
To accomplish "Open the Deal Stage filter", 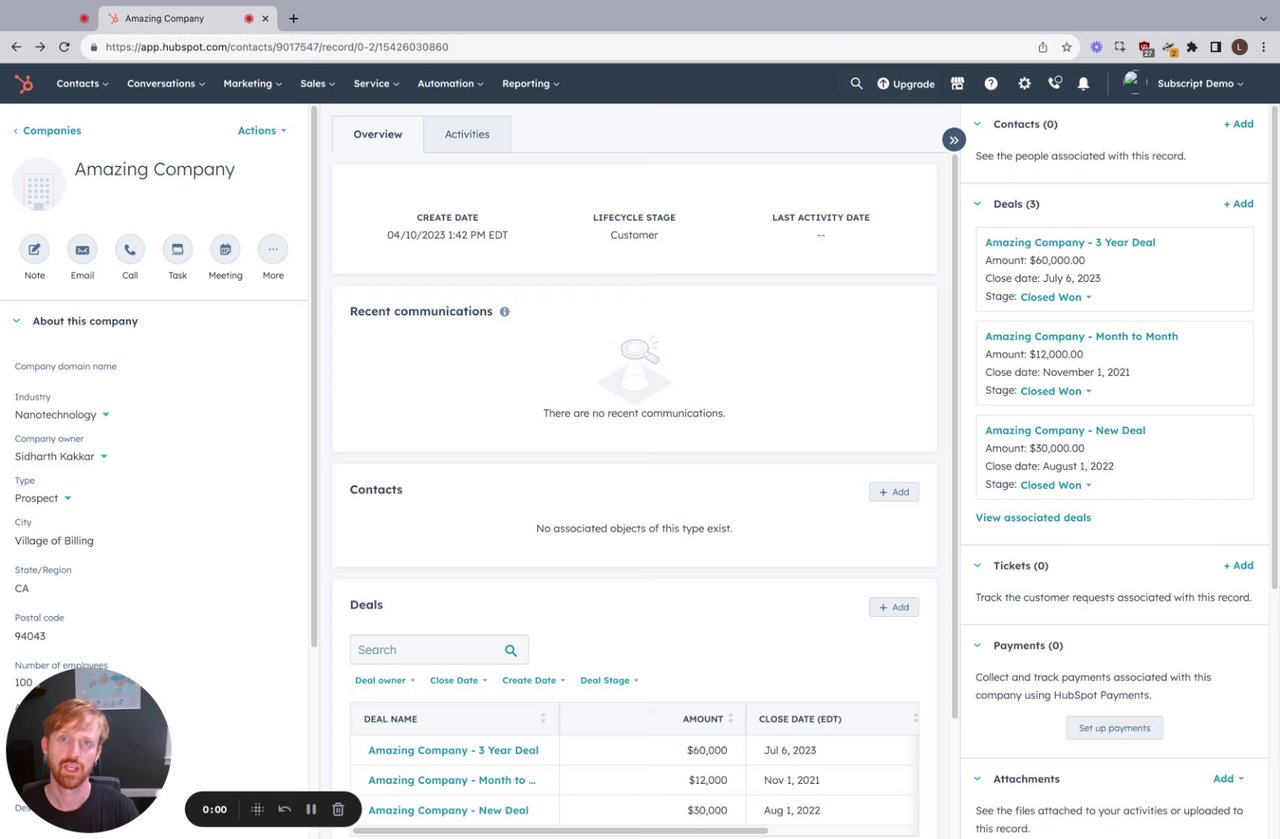I will (609, 681).
